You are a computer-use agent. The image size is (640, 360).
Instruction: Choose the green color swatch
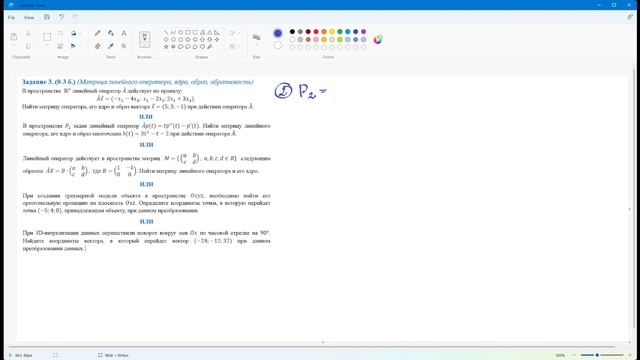[x=340, y=31]
